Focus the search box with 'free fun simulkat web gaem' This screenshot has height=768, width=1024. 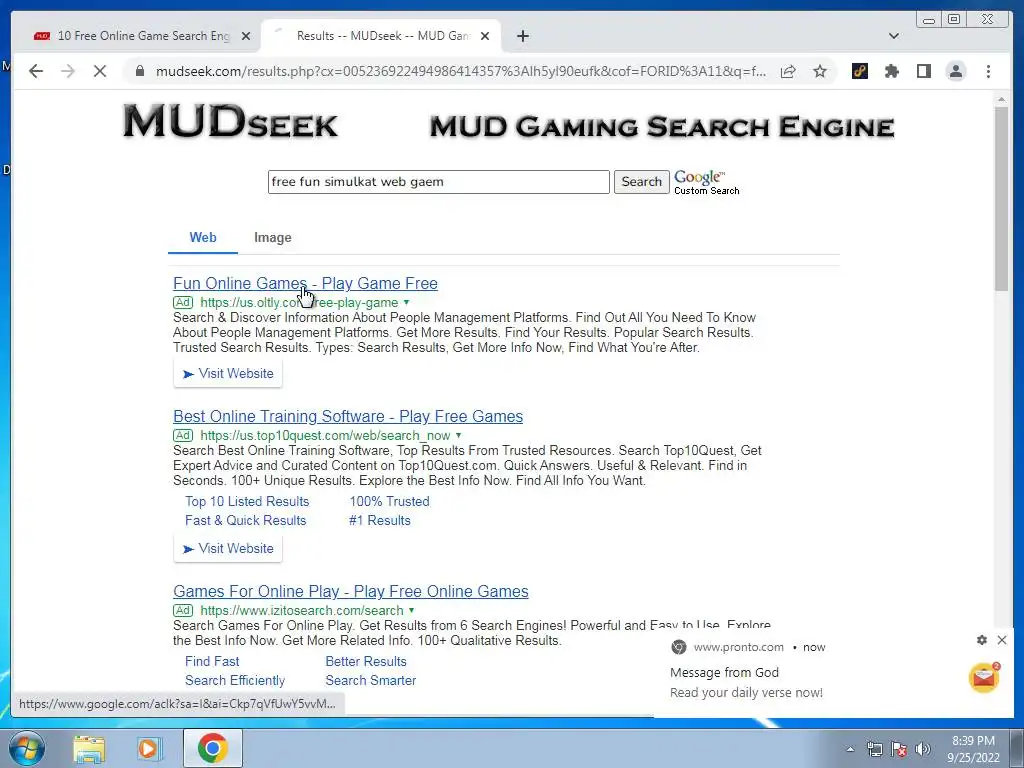[438, 182]
